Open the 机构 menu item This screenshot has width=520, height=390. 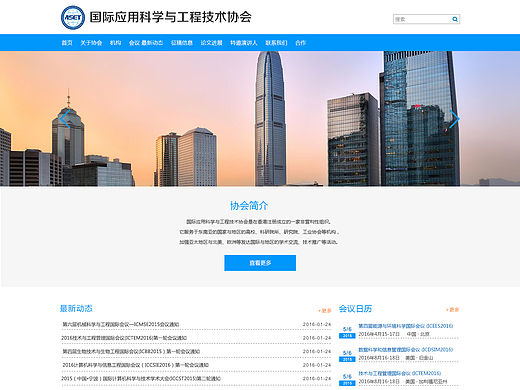115,43
